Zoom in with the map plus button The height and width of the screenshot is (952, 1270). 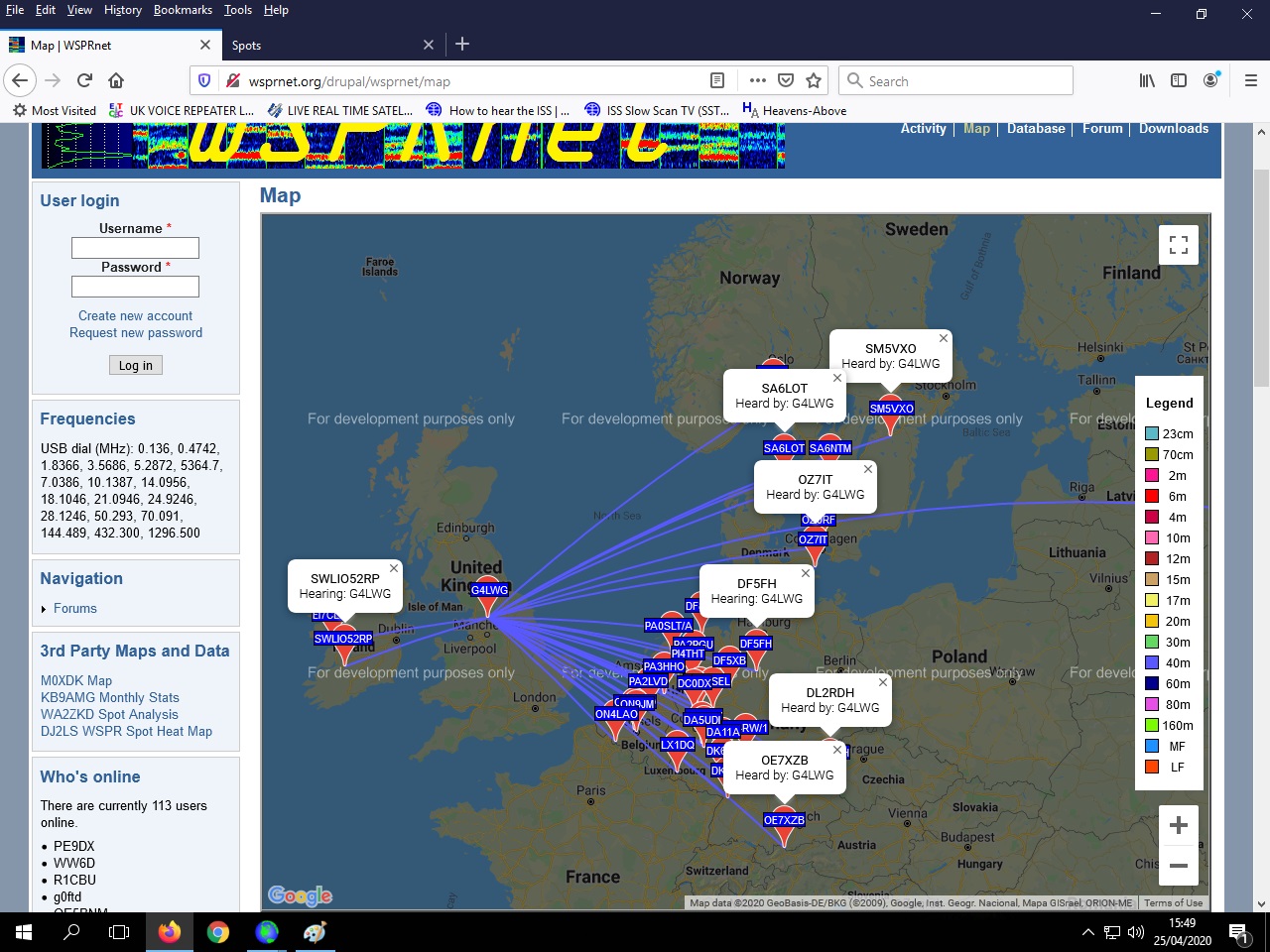[1178, 825]
